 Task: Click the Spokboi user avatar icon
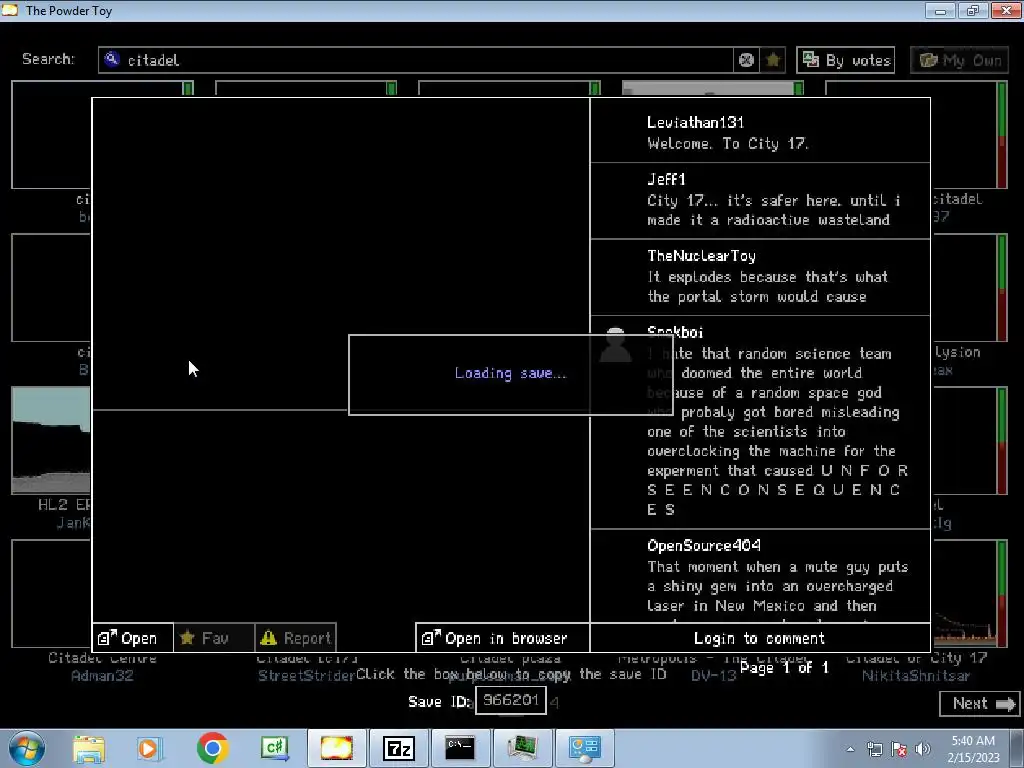pyautogui.click(x=615, y=345)
